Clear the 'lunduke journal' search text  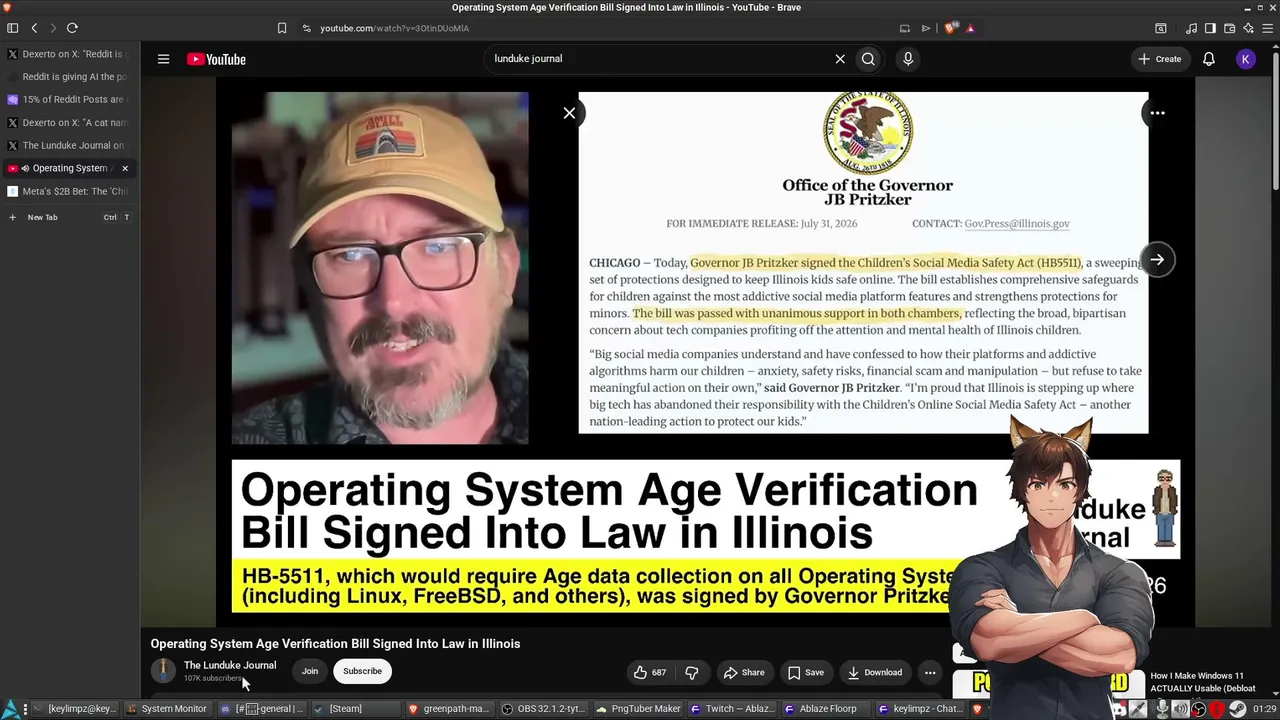840,59
